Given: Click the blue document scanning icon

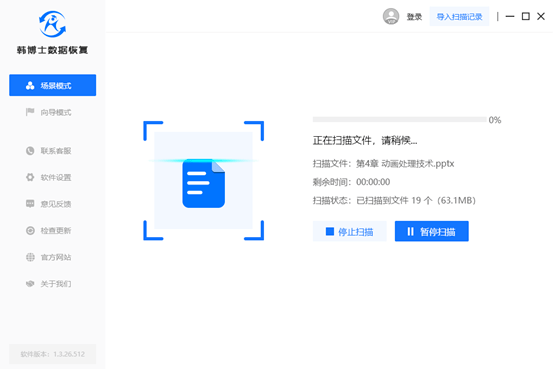Looking at the screenshot, I should point(204,183).
